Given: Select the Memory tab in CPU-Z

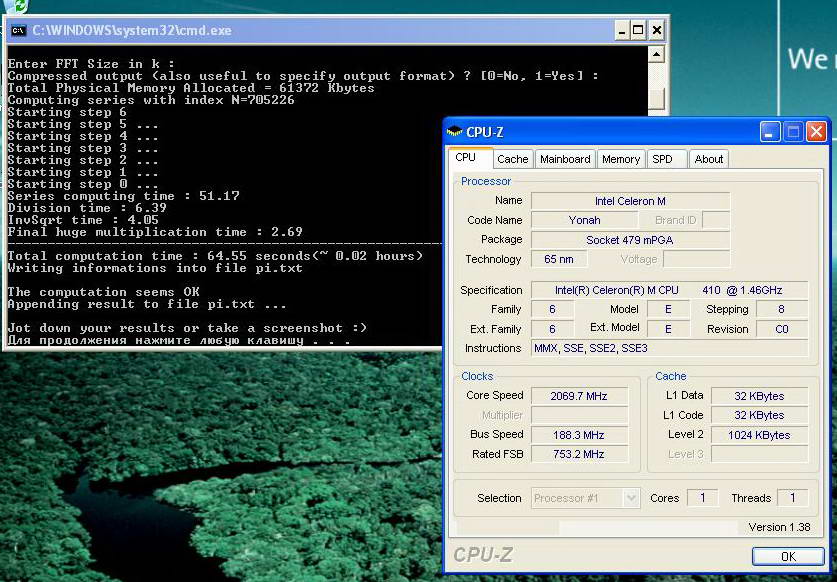Looking at the screenshot, I should coord(621,159).
